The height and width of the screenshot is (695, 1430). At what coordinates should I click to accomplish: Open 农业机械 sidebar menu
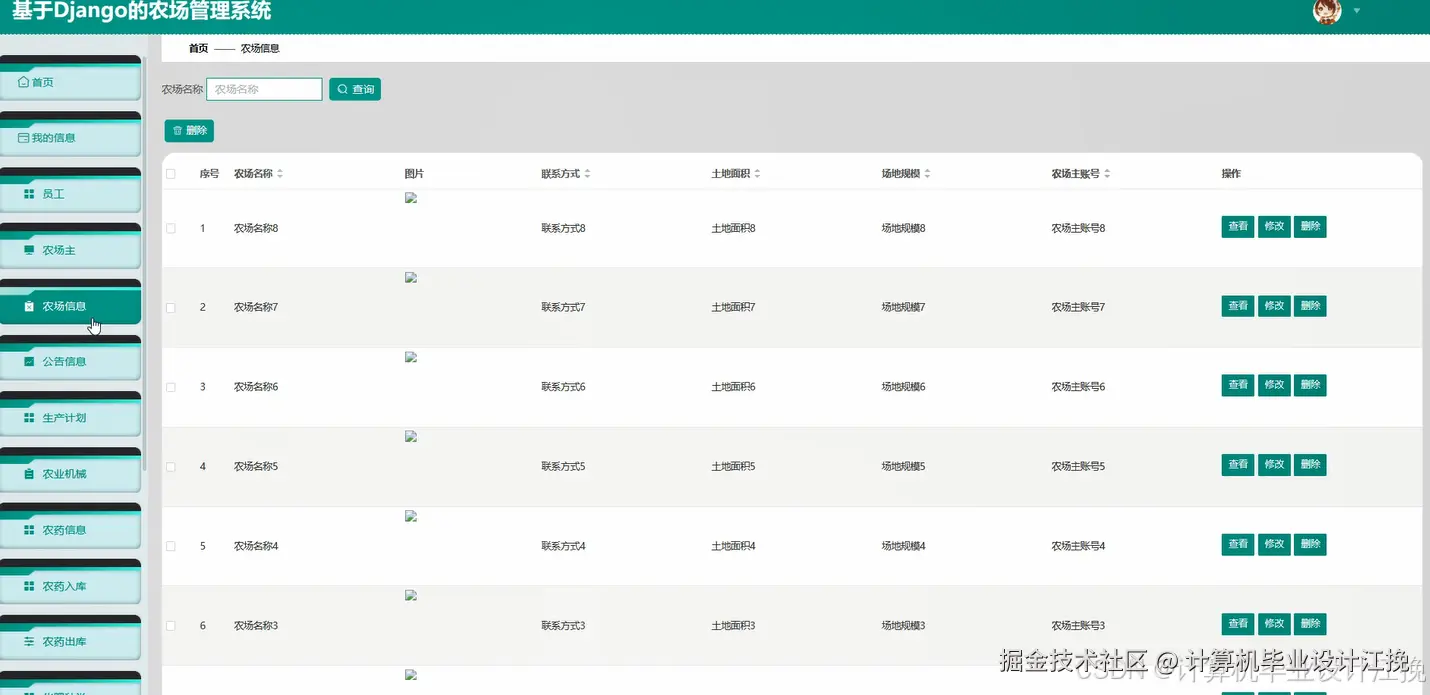(x=70, y=474)
